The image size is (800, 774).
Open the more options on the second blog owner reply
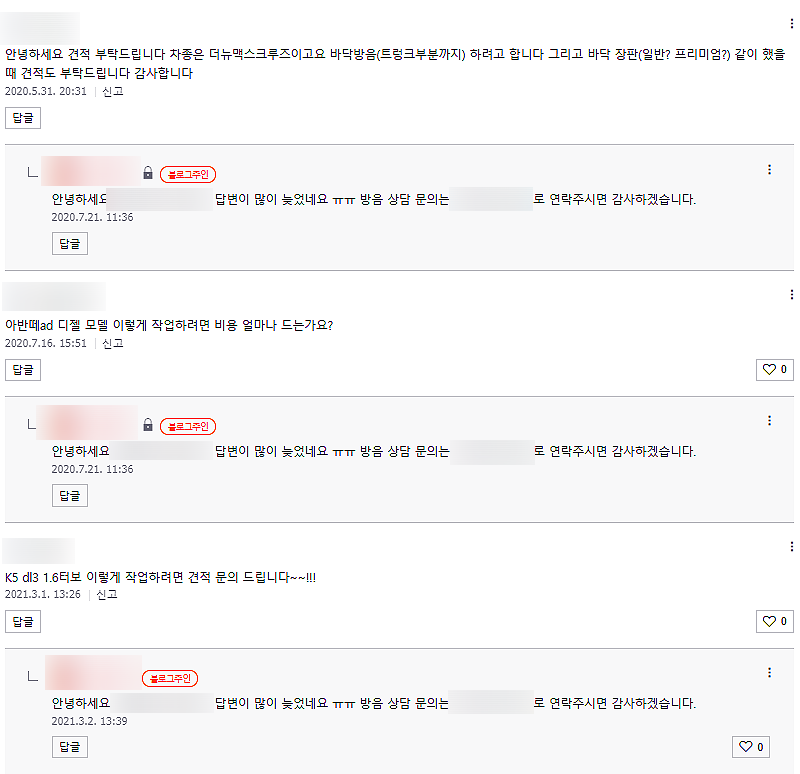click(769, 420)
